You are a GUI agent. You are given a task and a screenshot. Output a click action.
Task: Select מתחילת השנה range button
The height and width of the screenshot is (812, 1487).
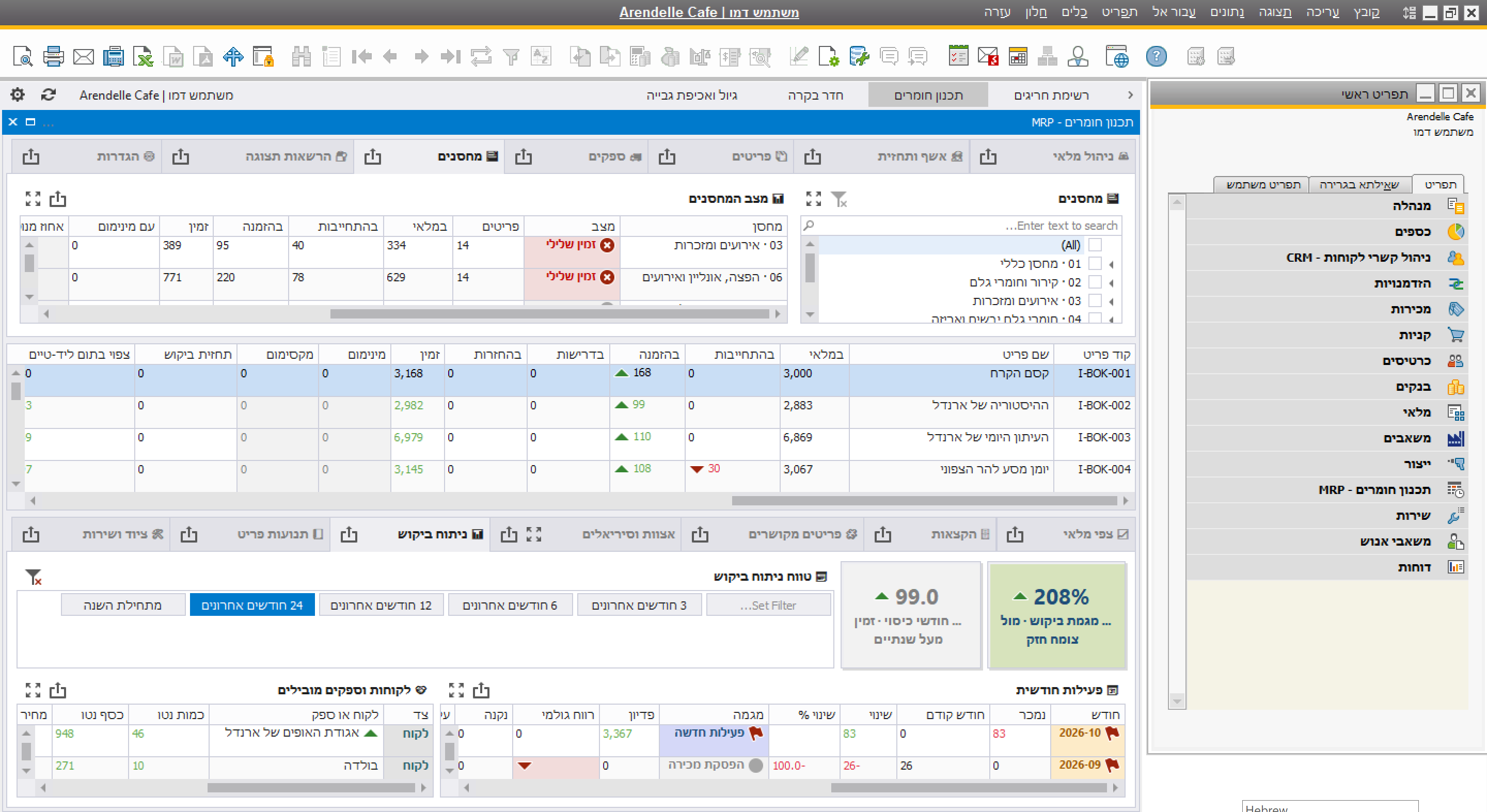click(123, 605)
